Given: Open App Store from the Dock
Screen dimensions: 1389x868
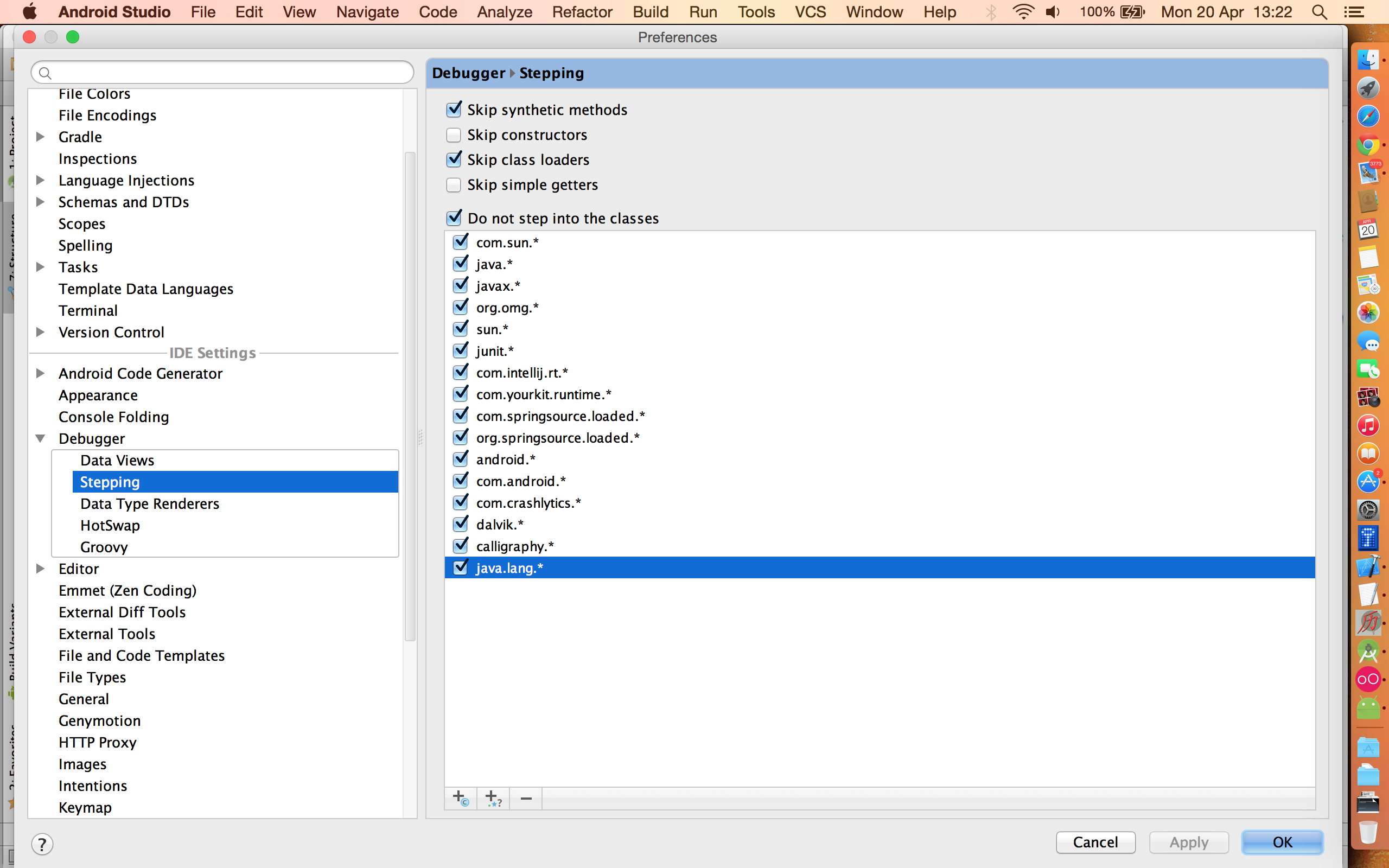Looking at the screenshot, I should pyautogui.click(x=1368, y=482).
